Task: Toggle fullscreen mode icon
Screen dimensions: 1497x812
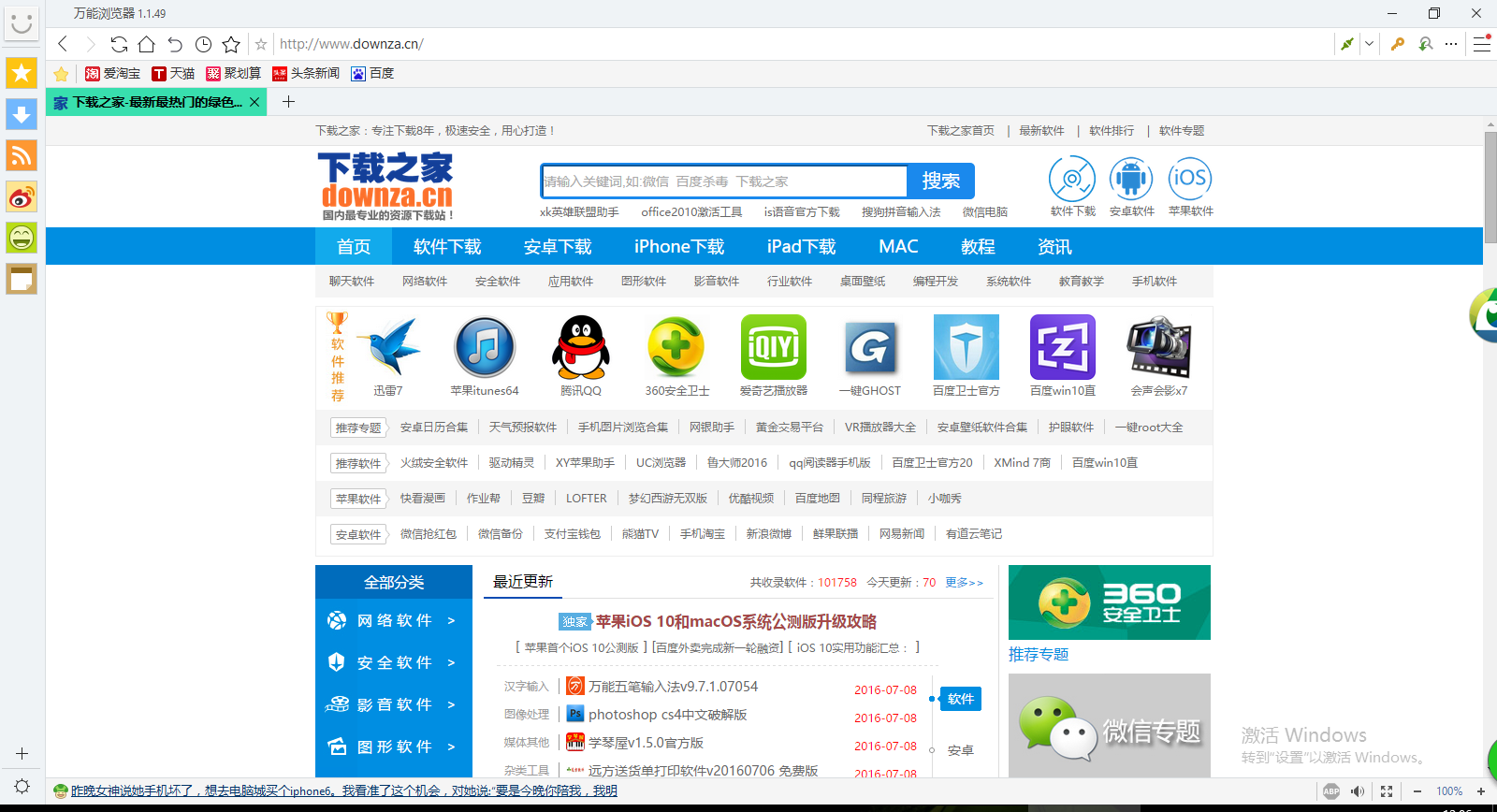Action: coord(1387,790)
